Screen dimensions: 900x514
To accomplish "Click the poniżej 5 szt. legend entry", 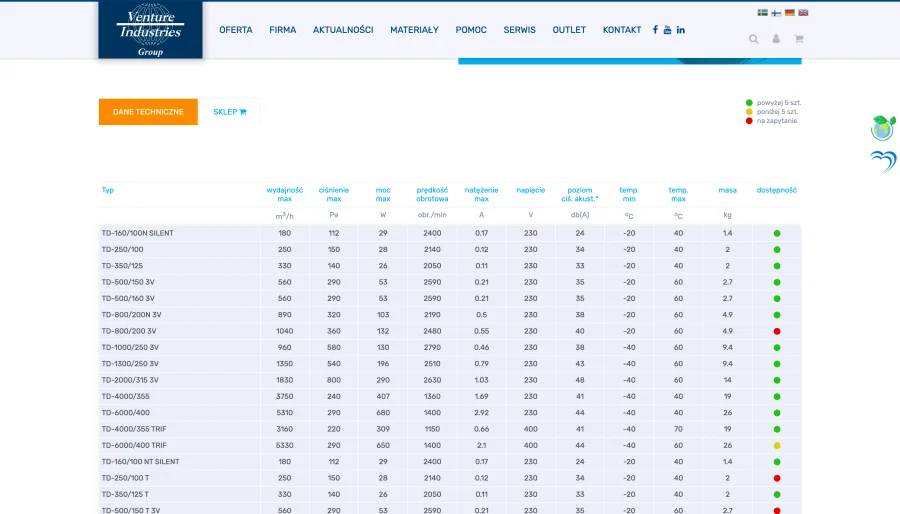I will (772, 112).
